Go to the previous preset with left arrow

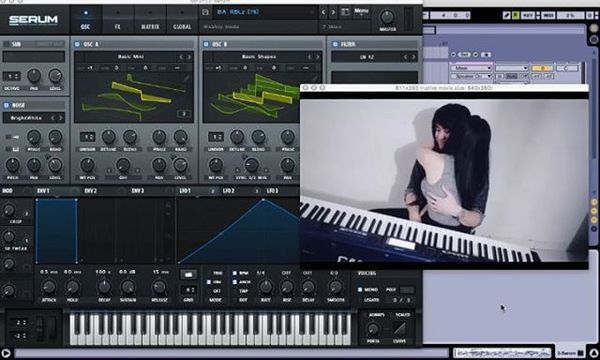pos(323,12)
